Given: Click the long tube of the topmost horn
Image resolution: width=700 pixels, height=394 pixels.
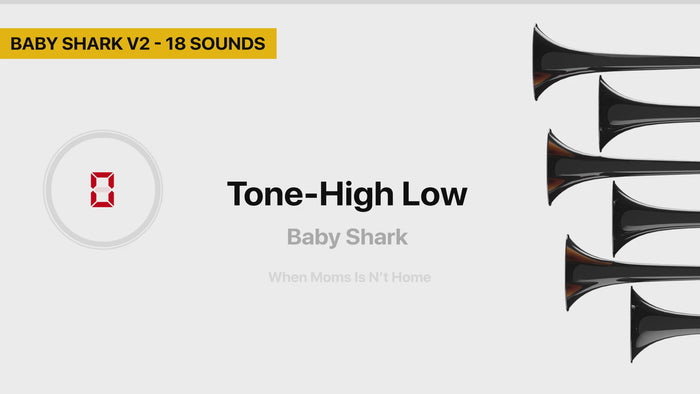Looking at the screenshot, I should point(643,62).
